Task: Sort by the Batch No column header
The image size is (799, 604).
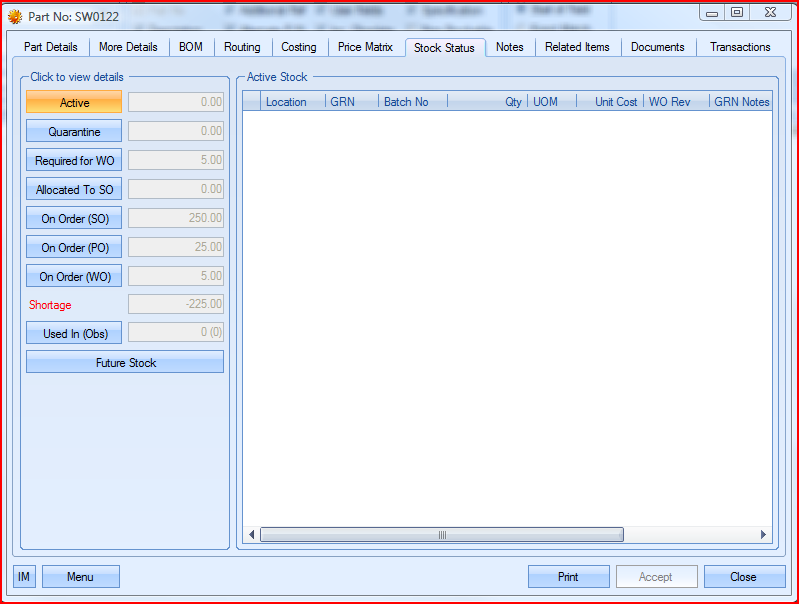Action: 412,102
